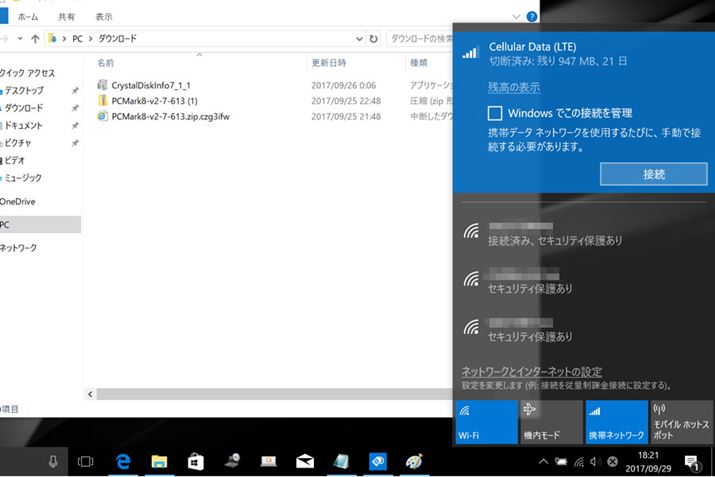Open the Microsoft Store taskbar icon
The image size is (715, 477).
pos(196,461)
